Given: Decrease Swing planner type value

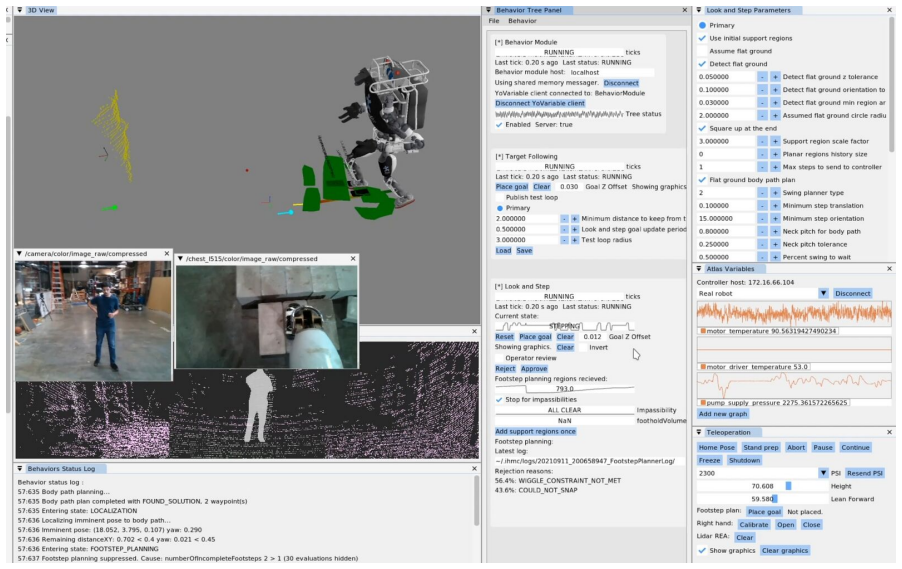Looking at the screenshot, I should coord(762,193).
